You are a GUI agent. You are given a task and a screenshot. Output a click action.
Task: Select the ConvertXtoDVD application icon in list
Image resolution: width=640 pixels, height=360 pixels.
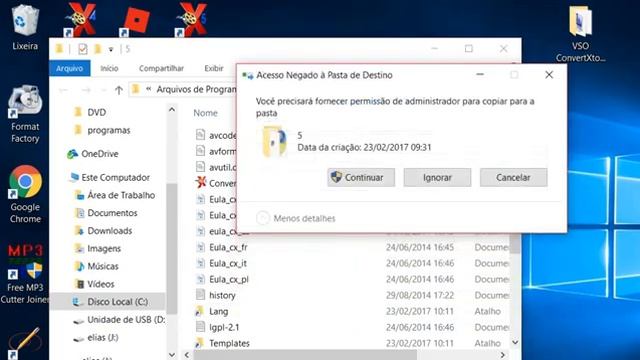pos(200,182)
